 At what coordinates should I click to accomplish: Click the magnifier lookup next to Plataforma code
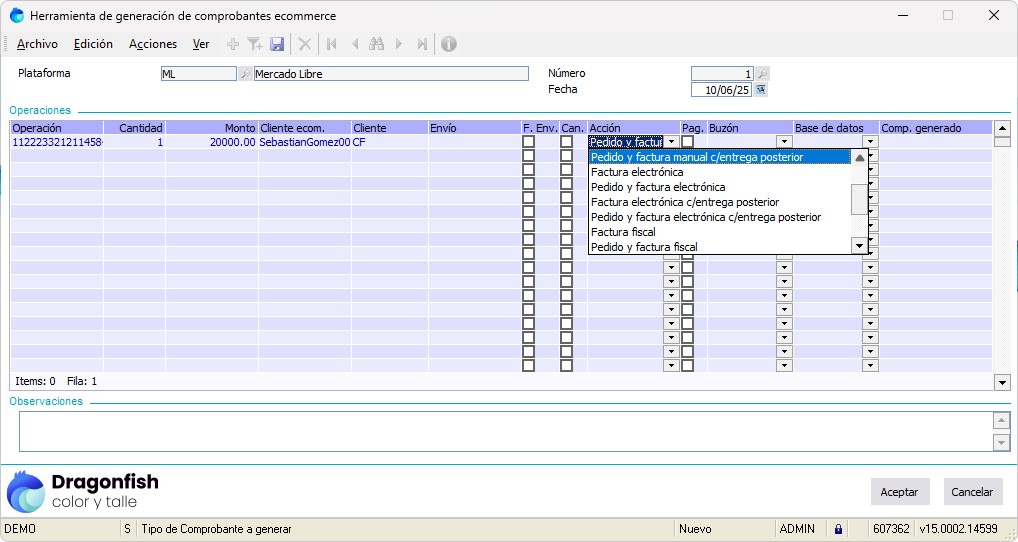click(245, 74)
